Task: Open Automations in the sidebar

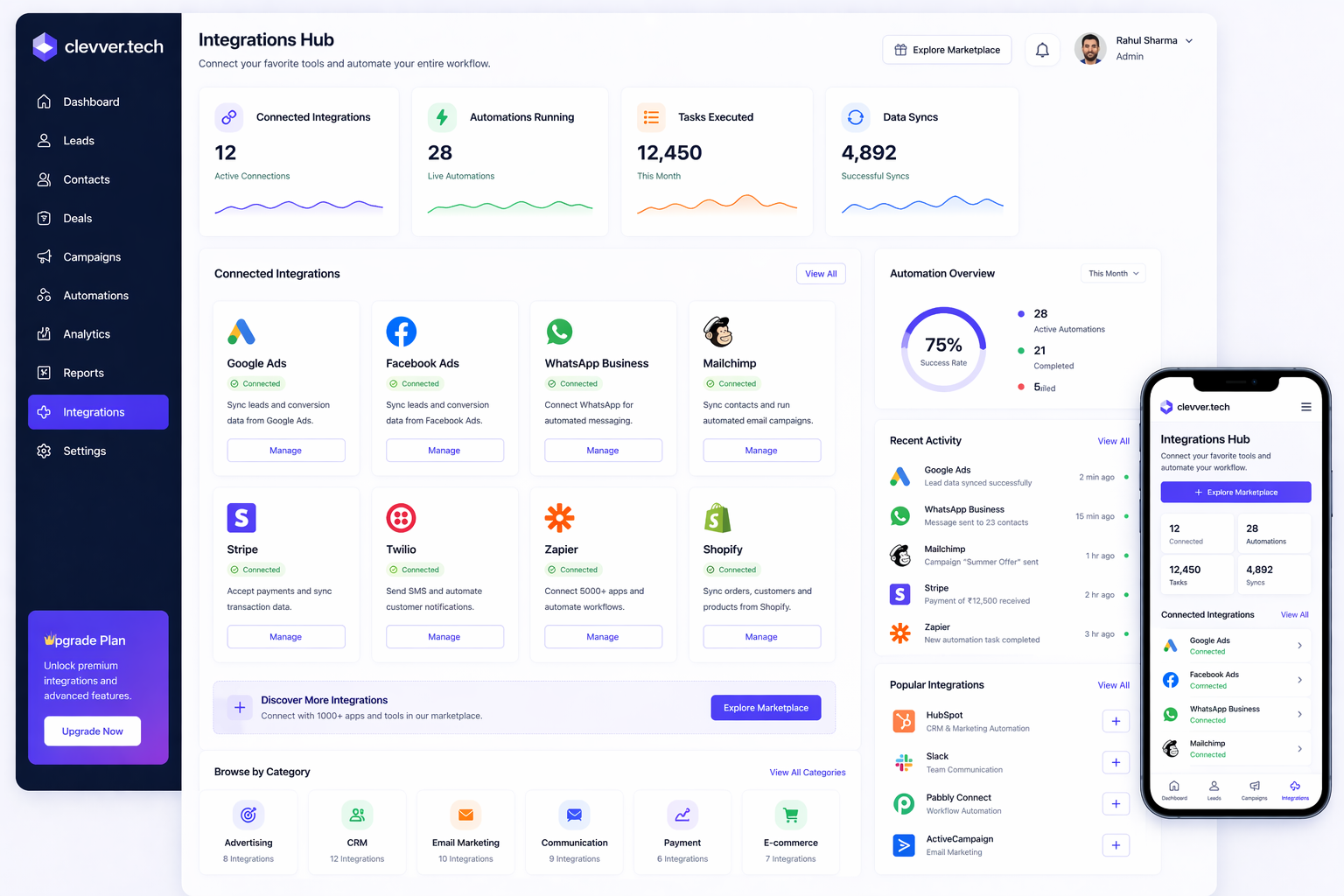Action: point(95,296)
